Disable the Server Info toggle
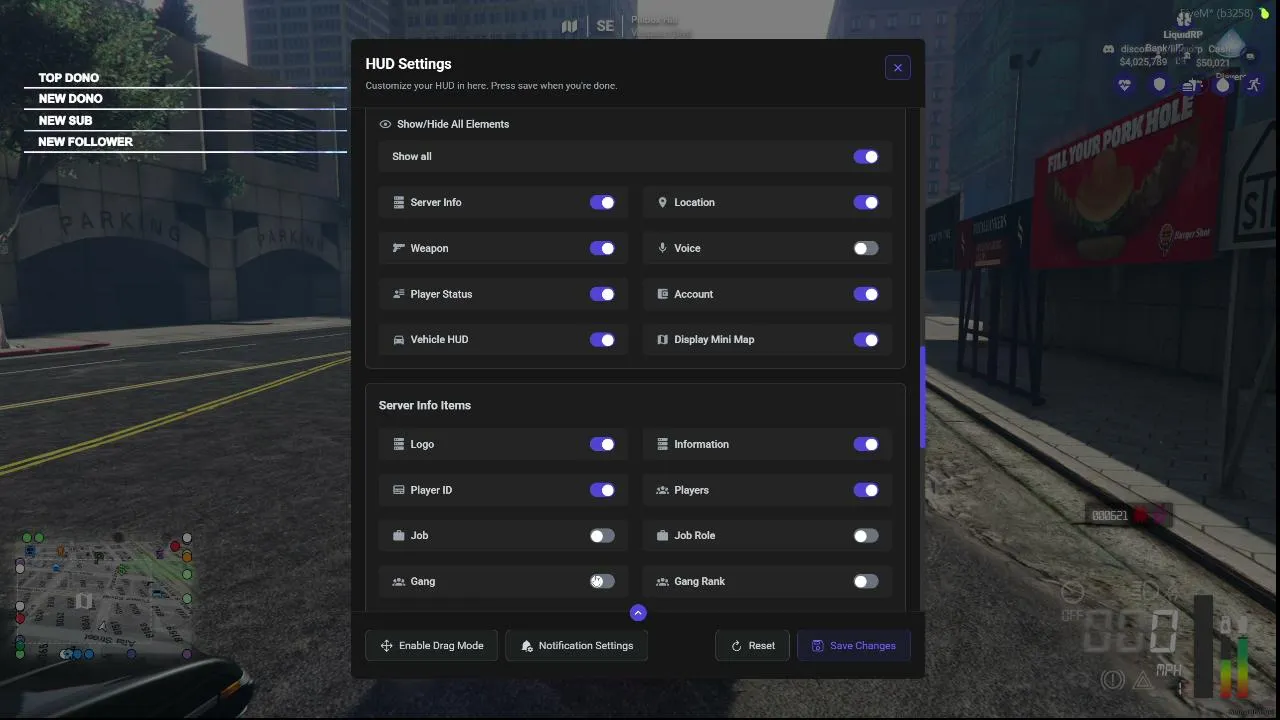The image size is (1280, 720). [602, 202]
